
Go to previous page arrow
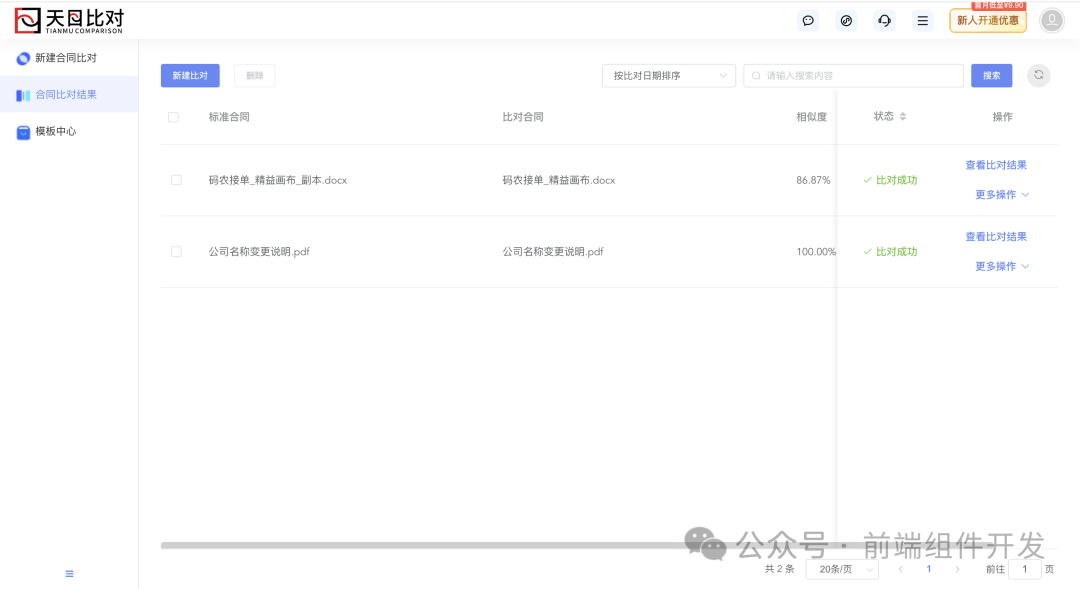[x=900, y=569]
